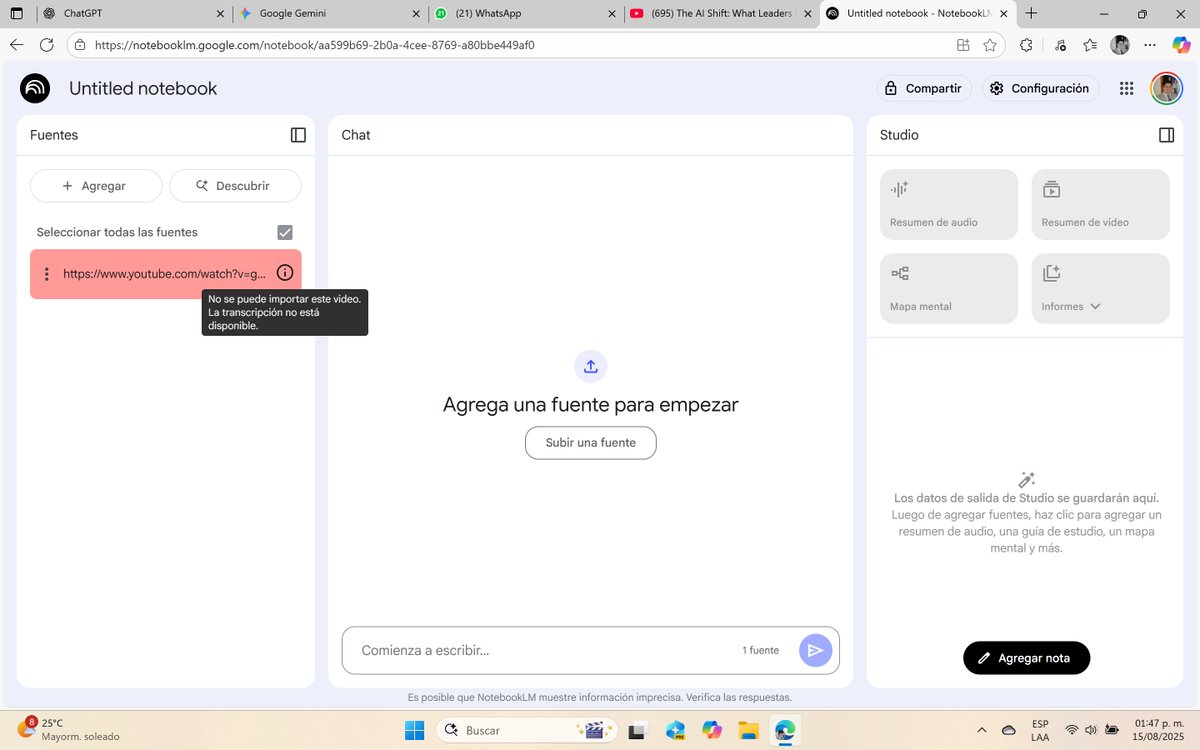Open the three-dot menu on the YouTube source
This screenshot has width=1200, height=750.
pos(46,272)
